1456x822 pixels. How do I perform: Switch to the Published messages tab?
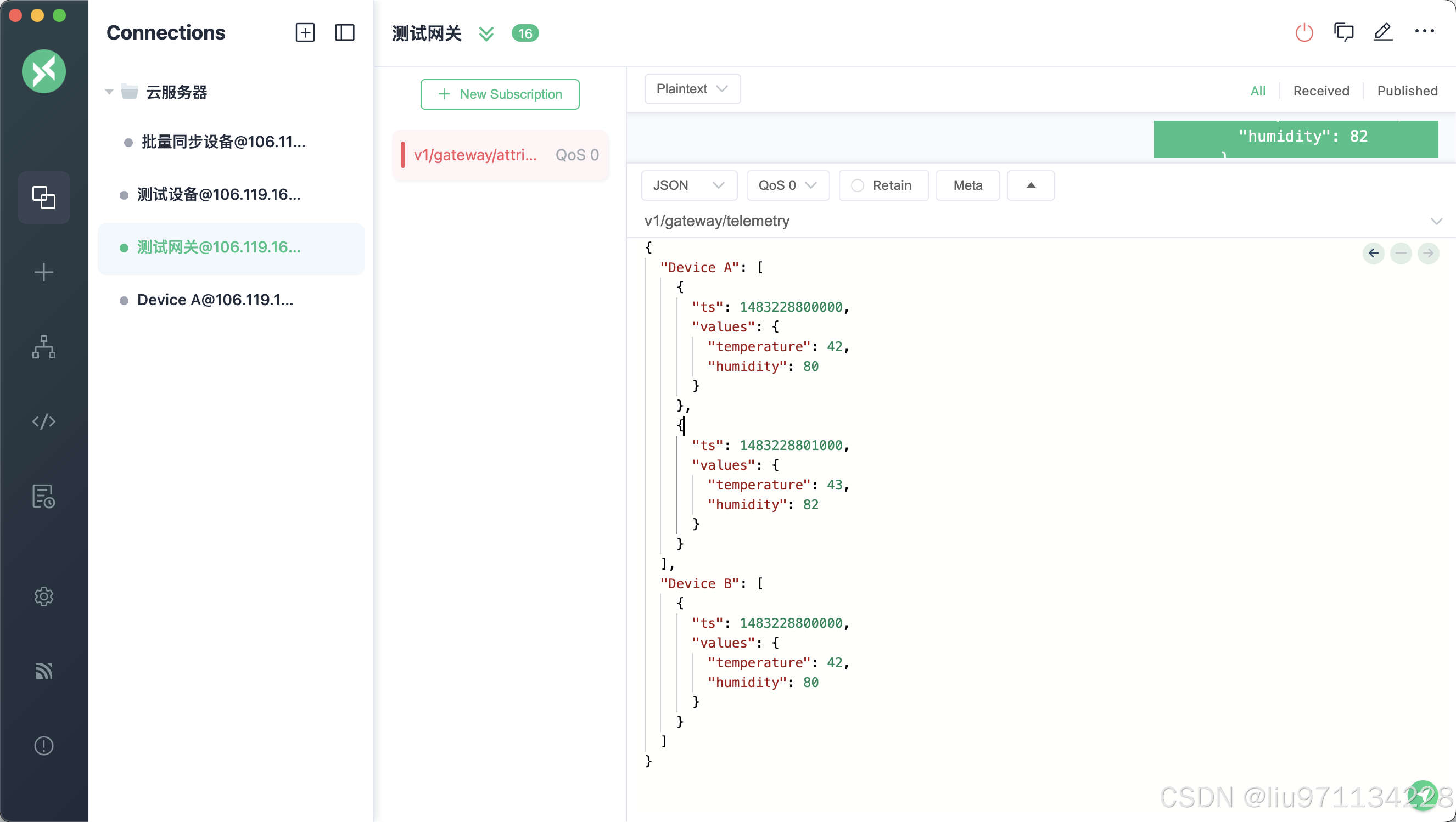pyautogui.click(x=1407, y=91)
